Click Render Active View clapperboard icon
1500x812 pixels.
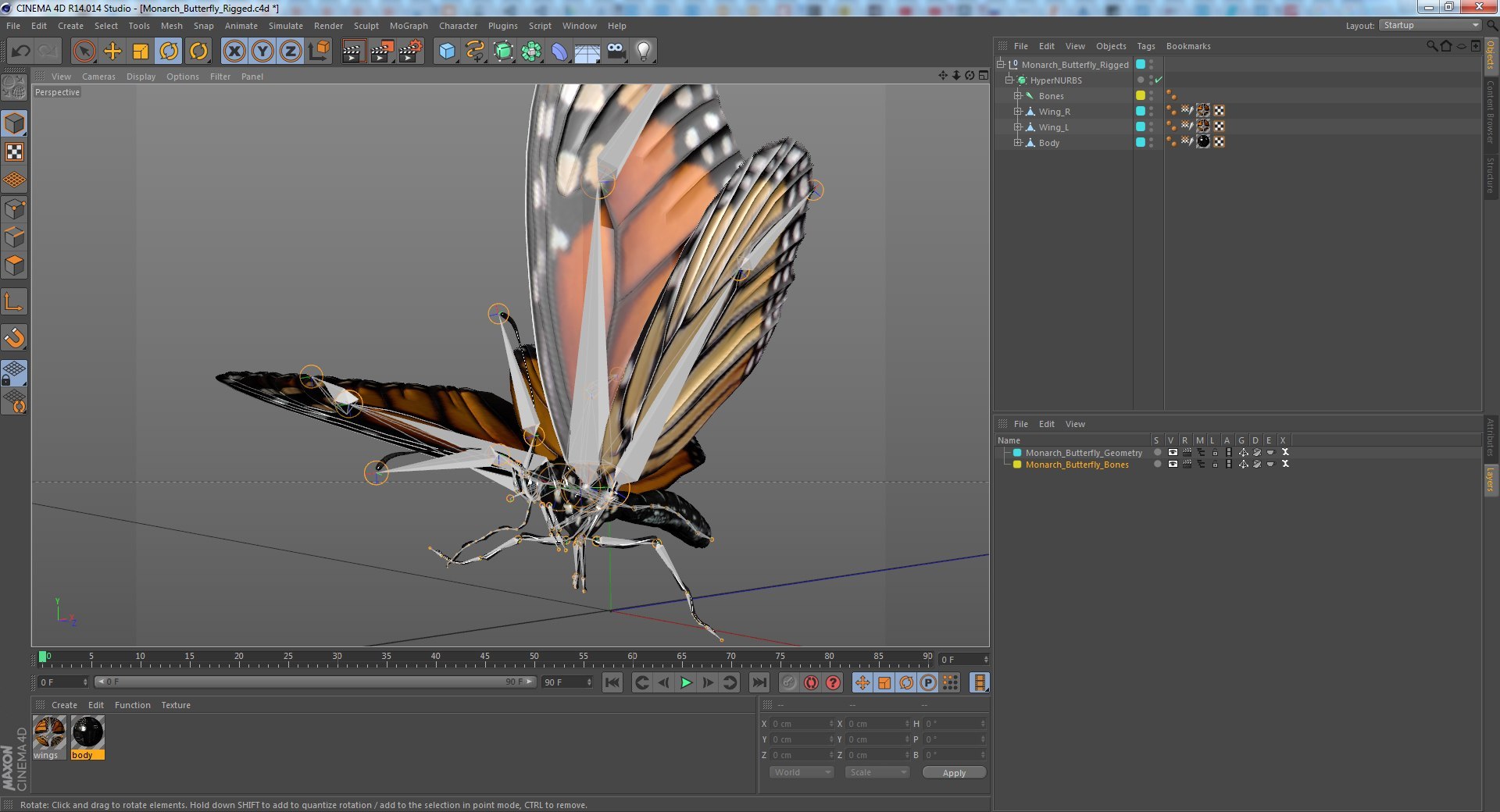pos(353,52)
